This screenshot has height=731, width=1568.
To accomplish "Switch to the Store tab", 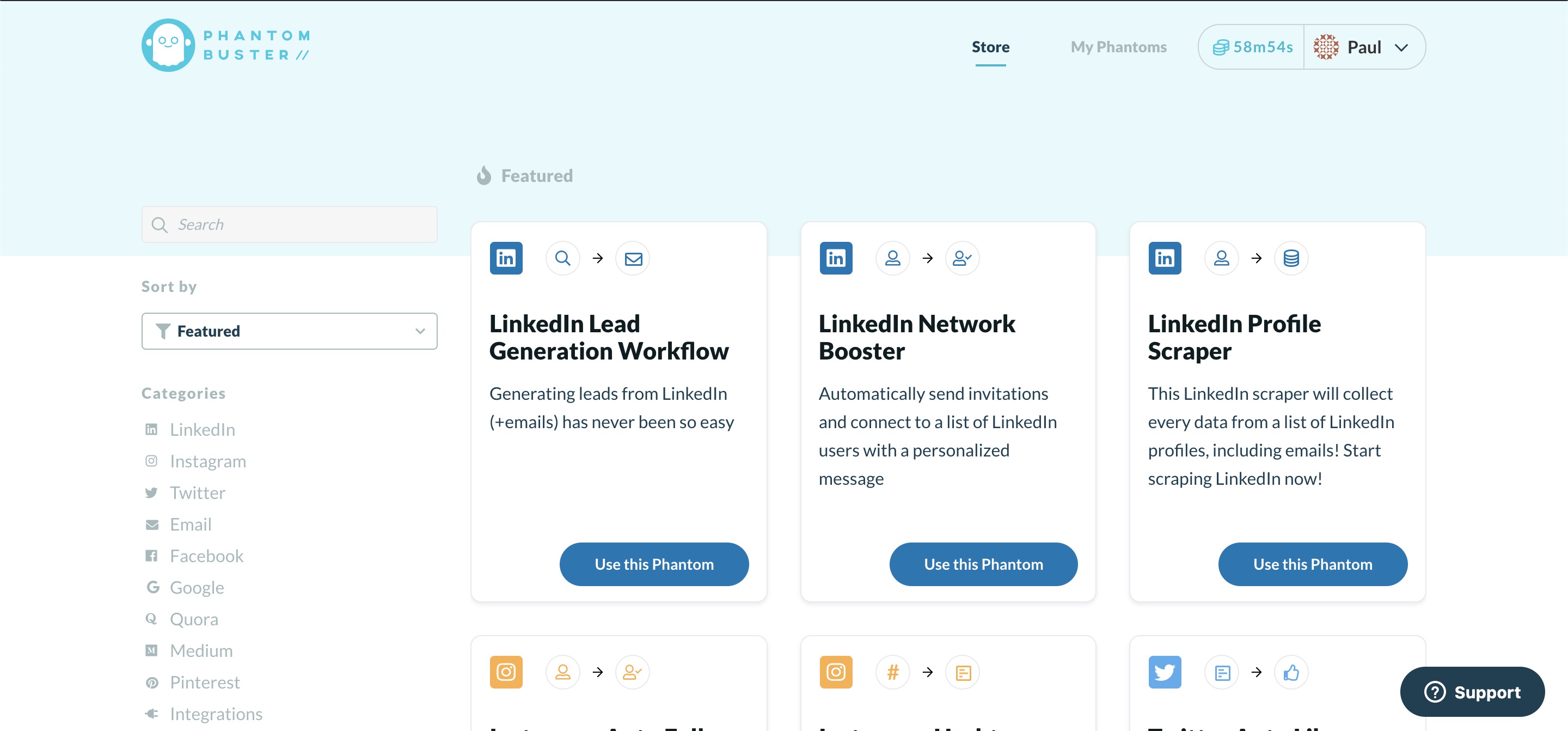I will pyautogui.click(x=990, y=47).
